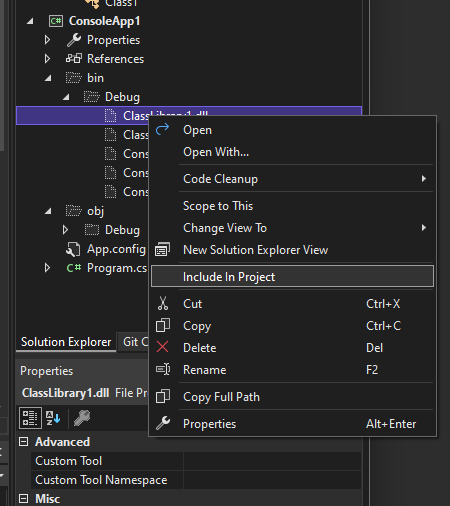This screenshot has width=450, height=506.
Task: Click the New Solution Explorer View icon
Action: pyautogui.click(x=162, y=250)
